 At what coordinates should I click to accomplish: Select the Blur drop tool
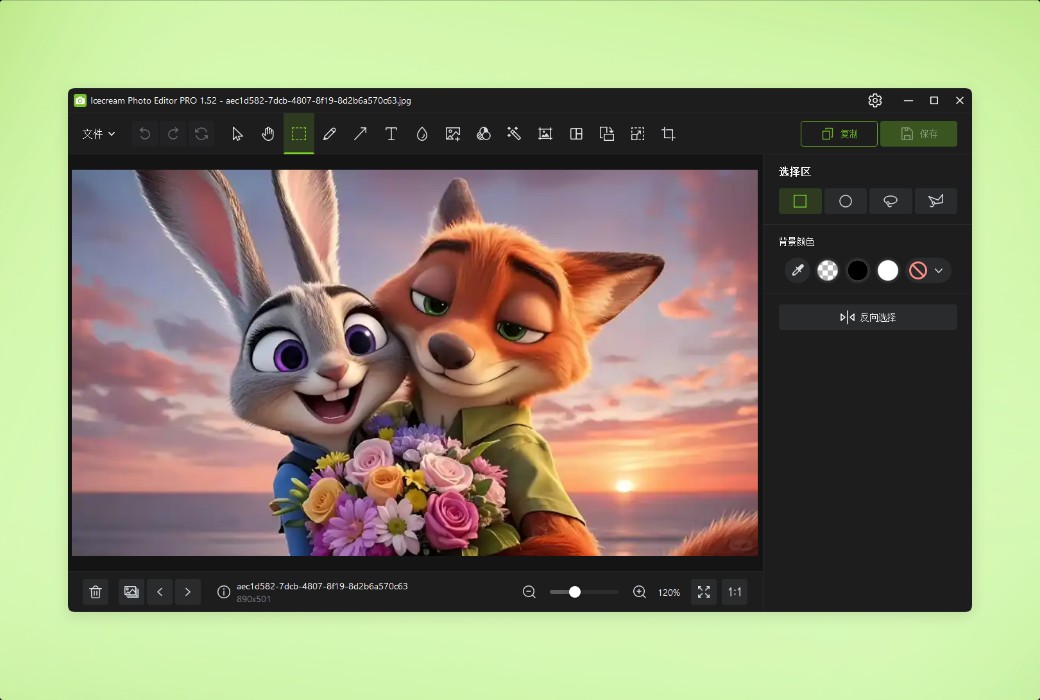422,133
